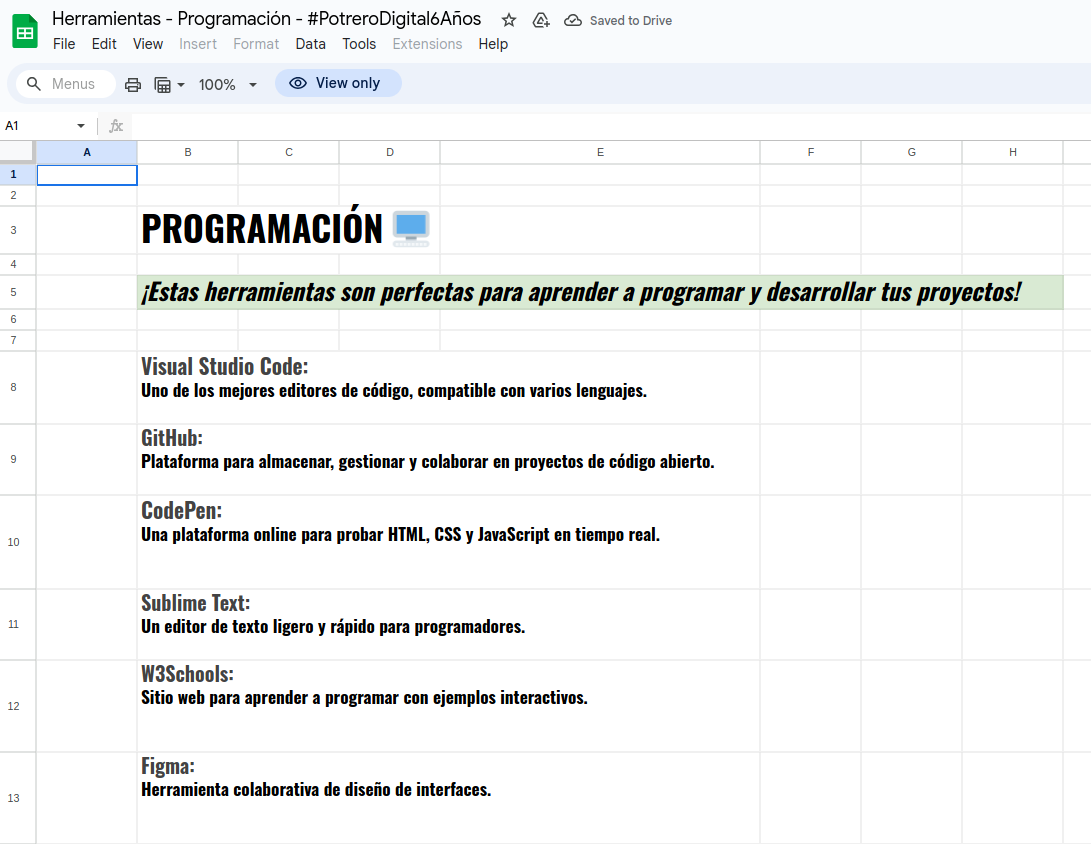Click the 'W3Schools:' cell
Viewport: 1091px width, 844px height.
tap(449, 706)
